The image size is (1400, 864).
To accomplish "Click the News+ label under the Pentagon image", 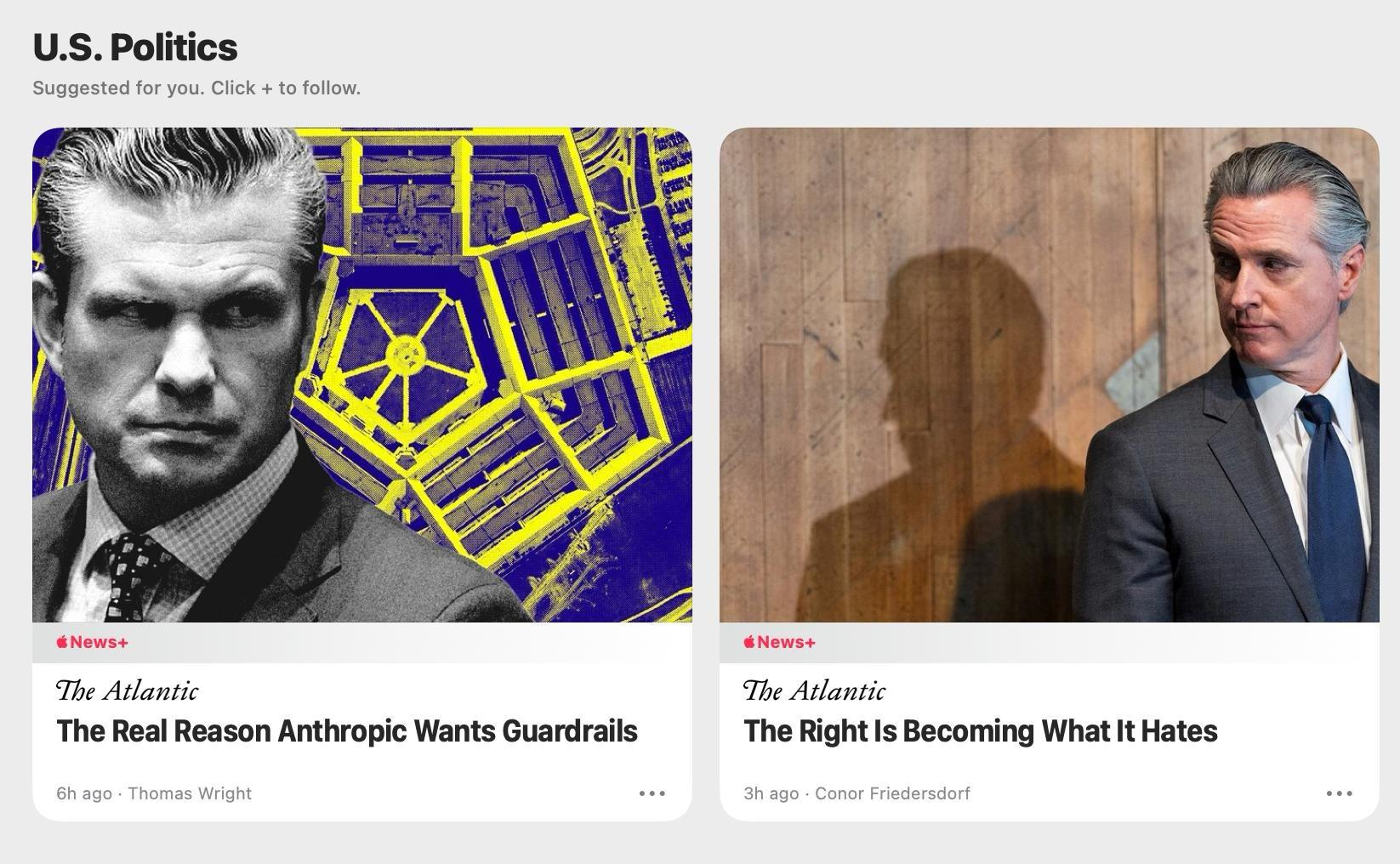I will 93,642.
